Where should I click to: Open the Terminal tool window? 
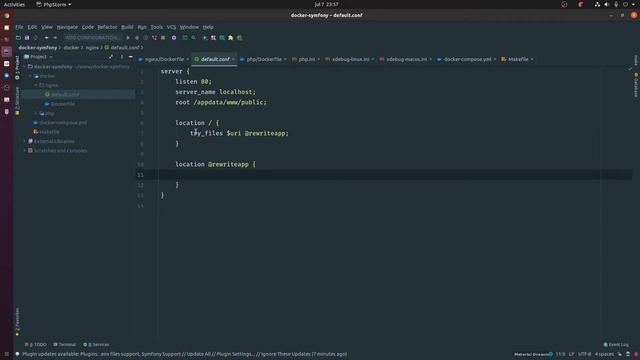coord(64,344)
